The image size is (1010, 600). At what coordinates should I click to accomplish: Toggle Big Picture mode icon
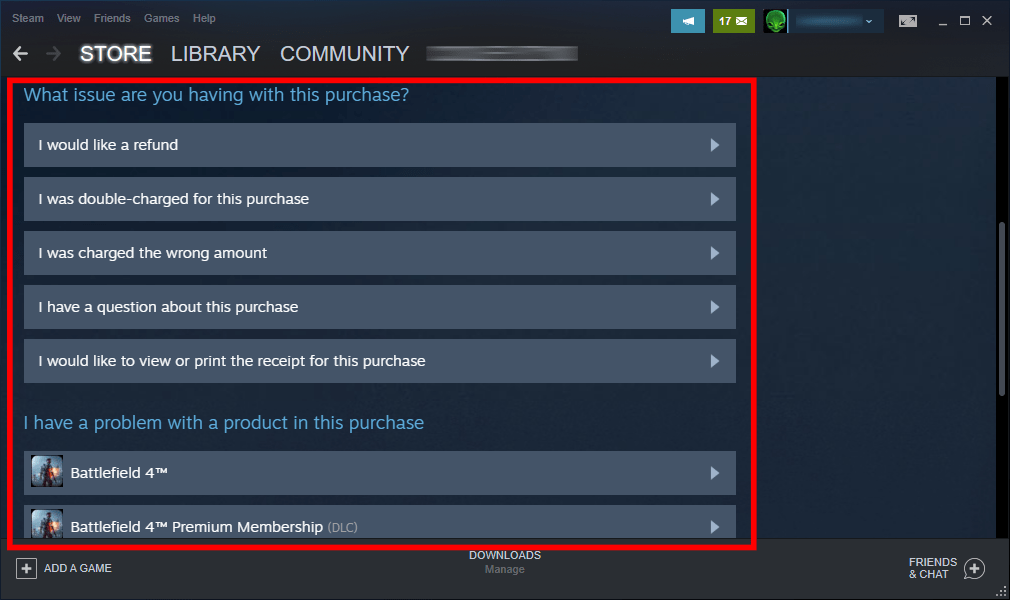(908, 21)
